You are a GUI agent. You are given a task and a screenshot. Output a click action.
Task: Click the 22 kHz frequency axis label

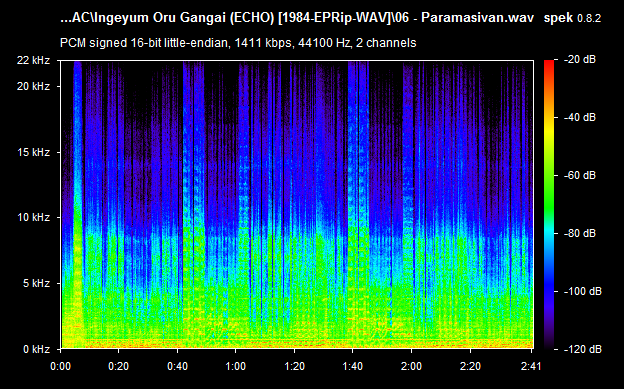tap(33, 61)
